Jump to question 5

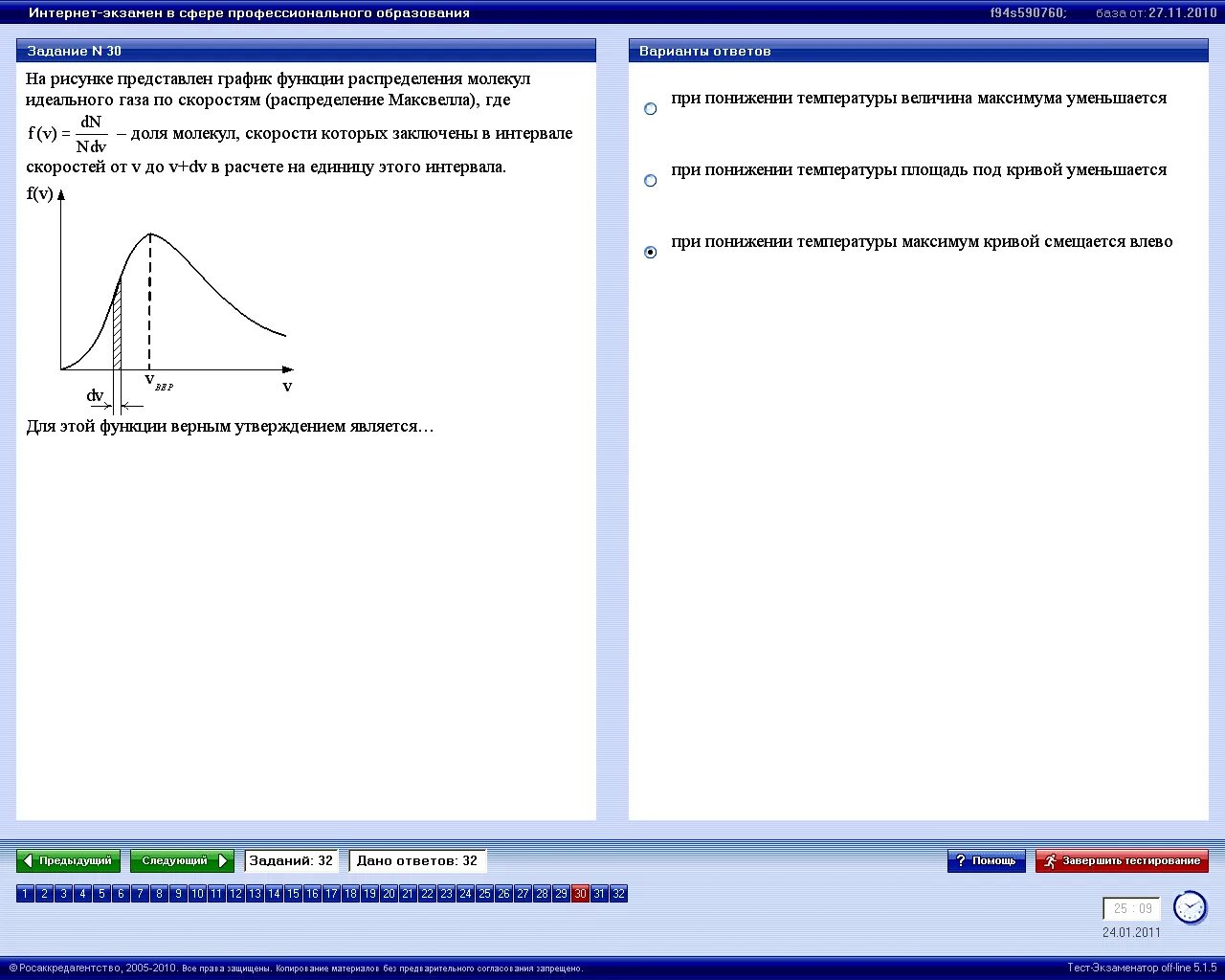(101, 894)
